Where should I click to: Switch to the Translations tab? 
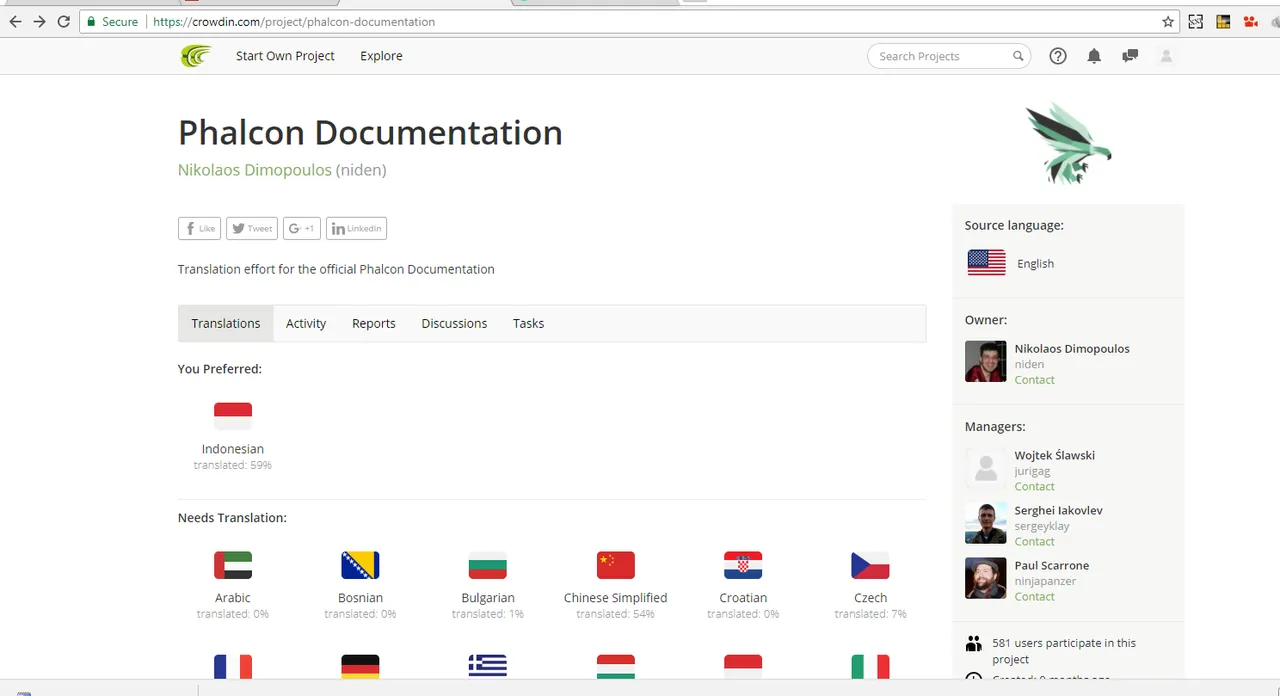pos(226,323)
